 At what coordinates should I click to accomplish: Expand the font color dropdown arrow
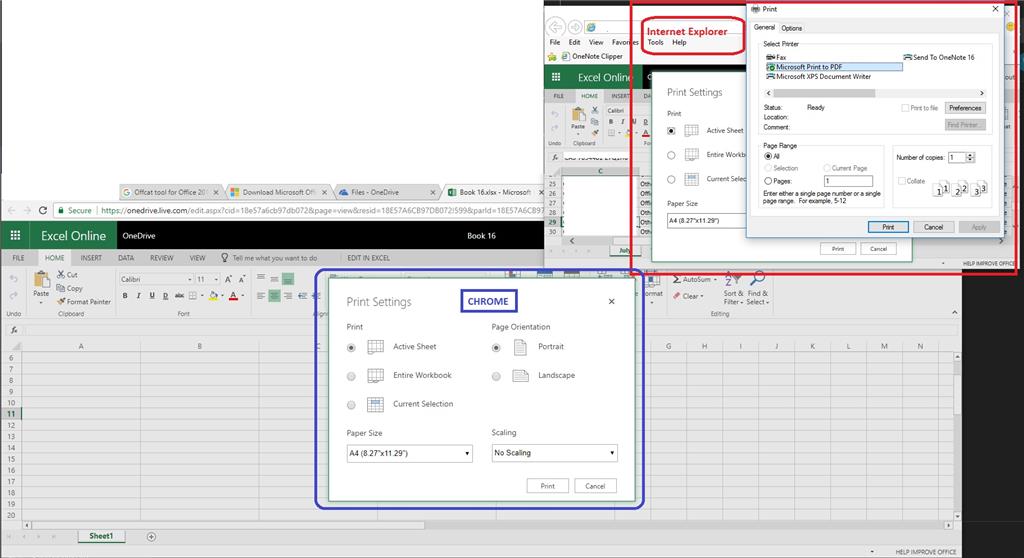tap(242, 296)
